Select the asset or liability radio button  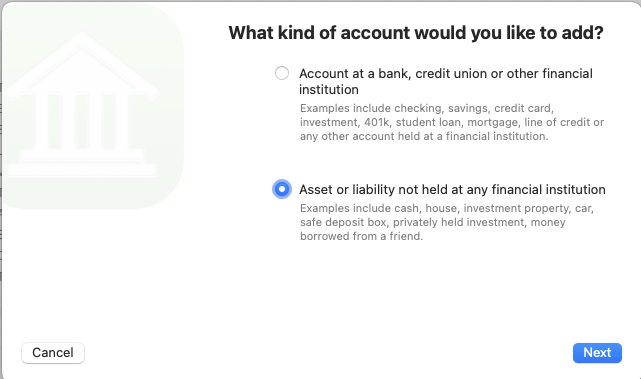pos(282,189)
